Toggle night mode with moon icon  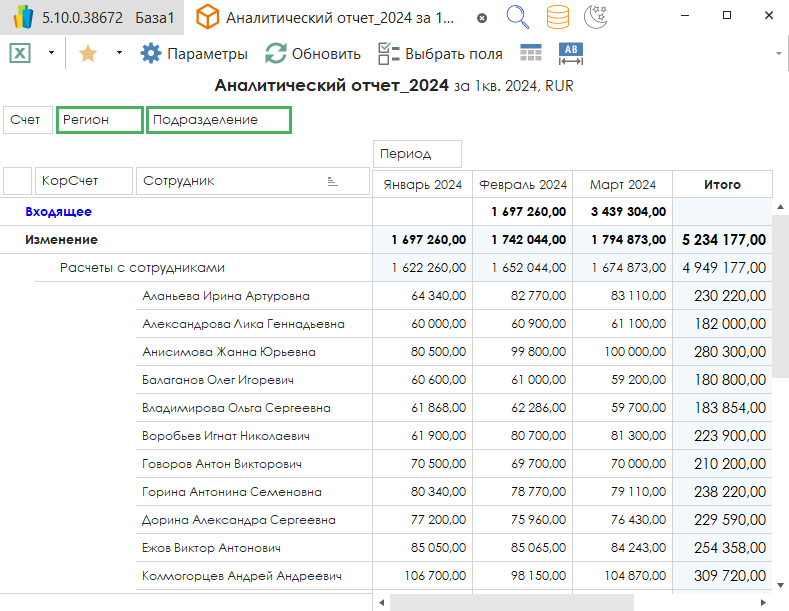[596, 18]
